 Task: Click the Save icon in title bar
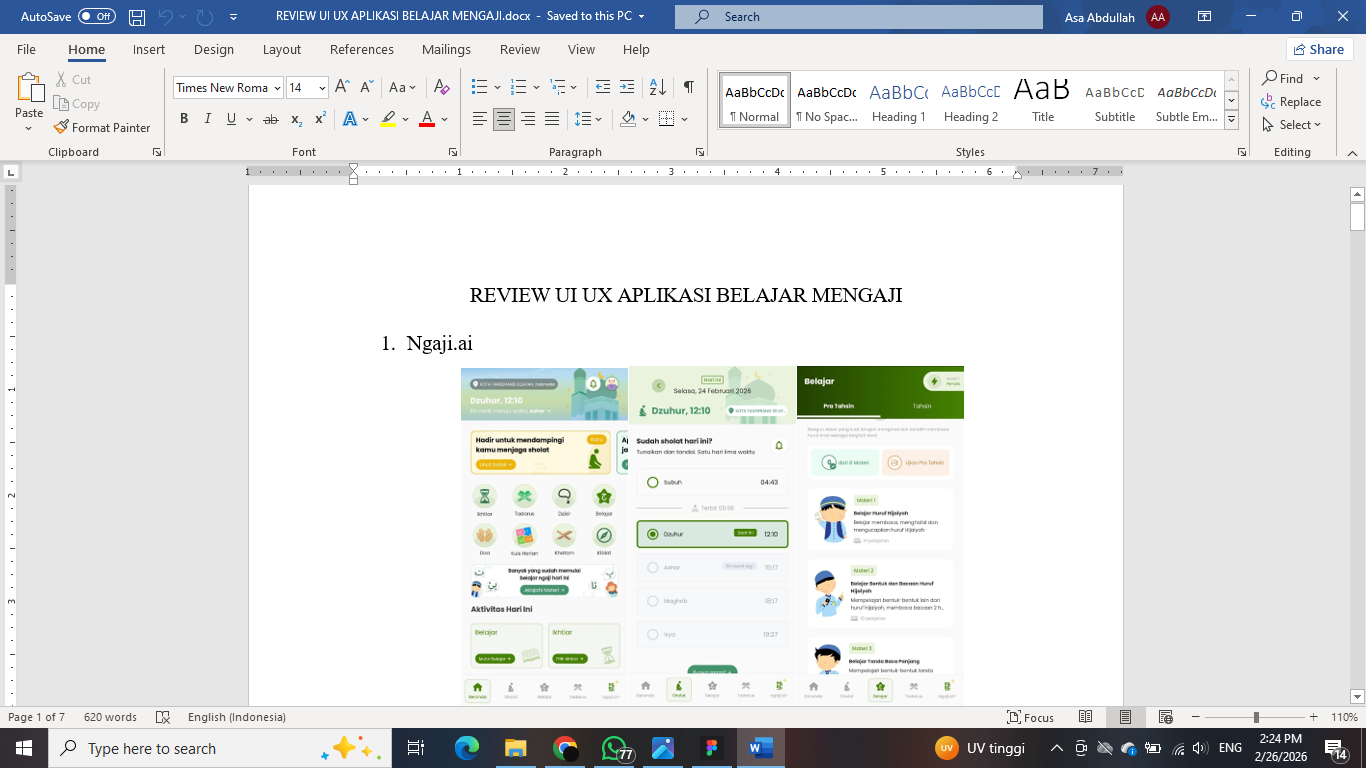(x=137, y=17)
